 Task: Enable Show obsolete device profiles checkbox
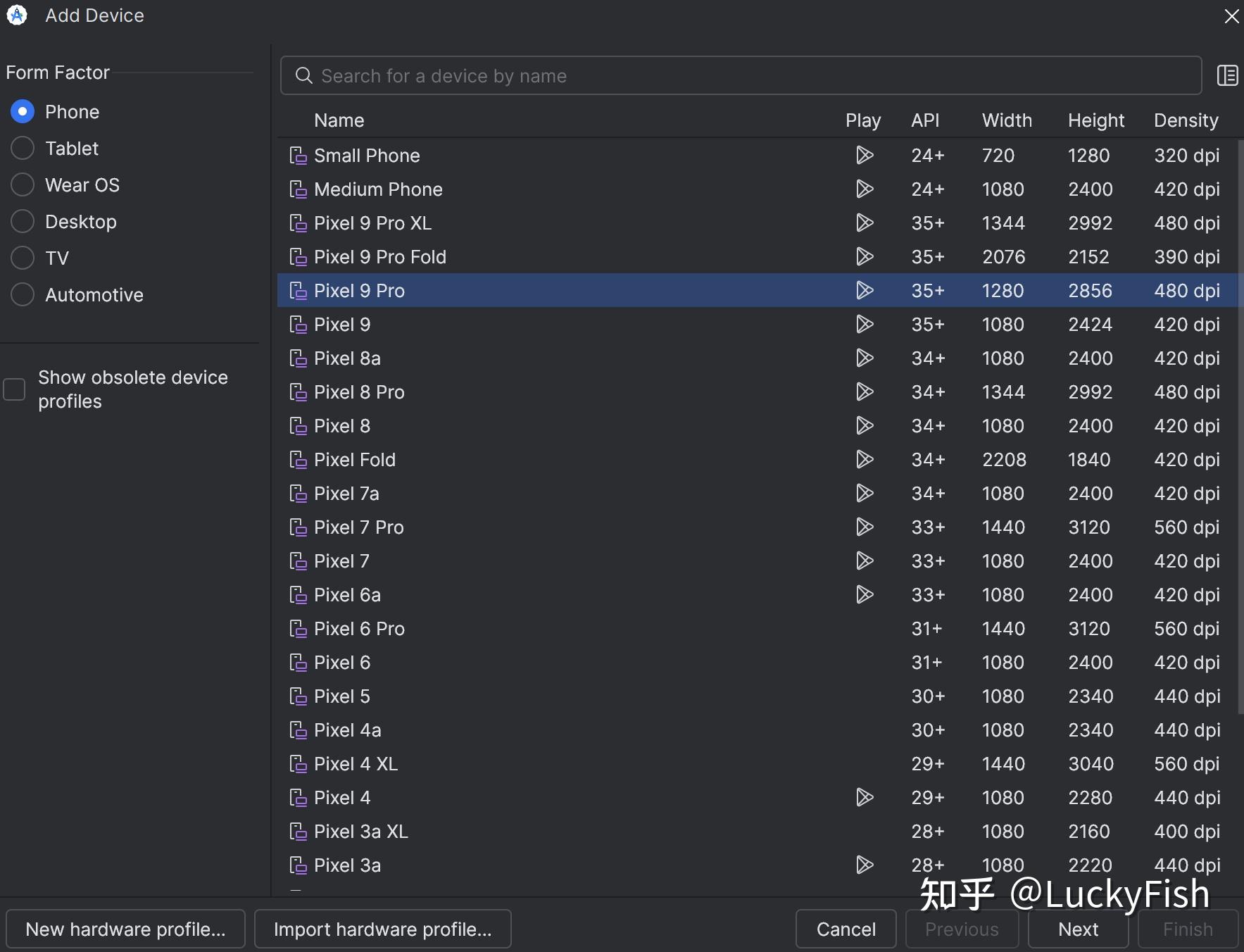[15, 389]
